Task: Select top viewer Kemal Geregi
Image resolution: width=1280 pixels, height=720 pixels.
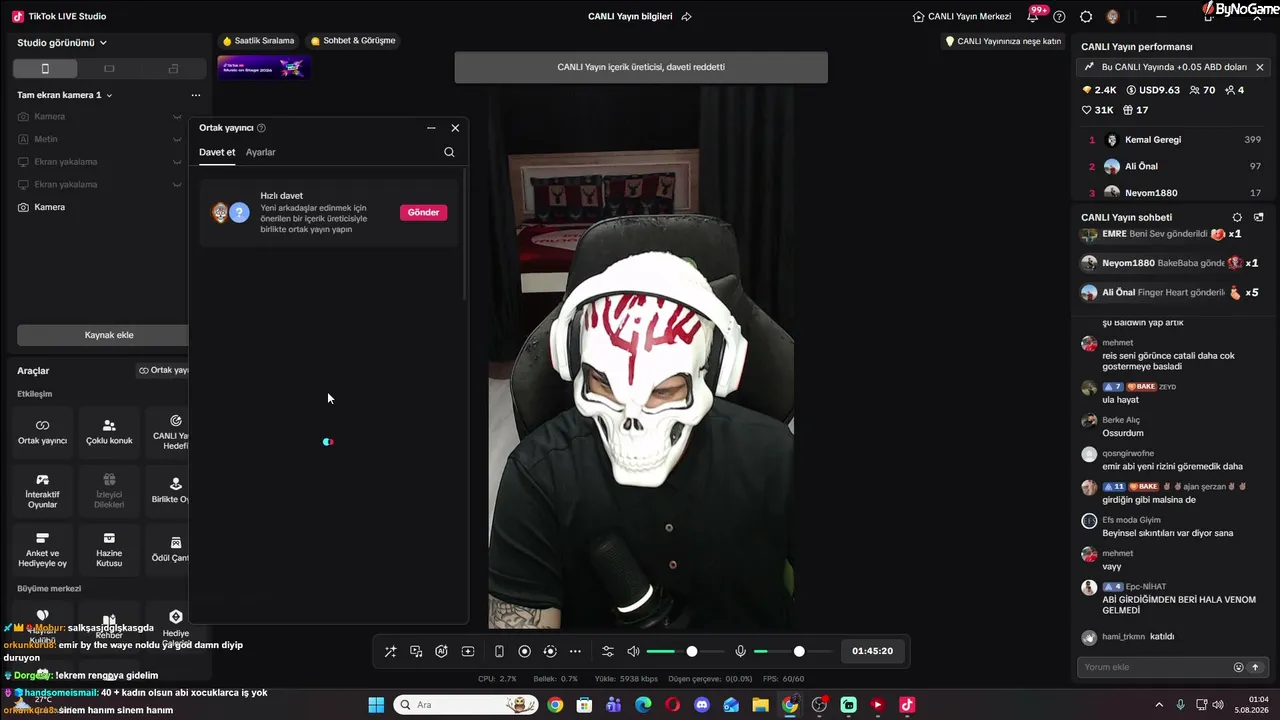Action: (x=1174, y=140)
